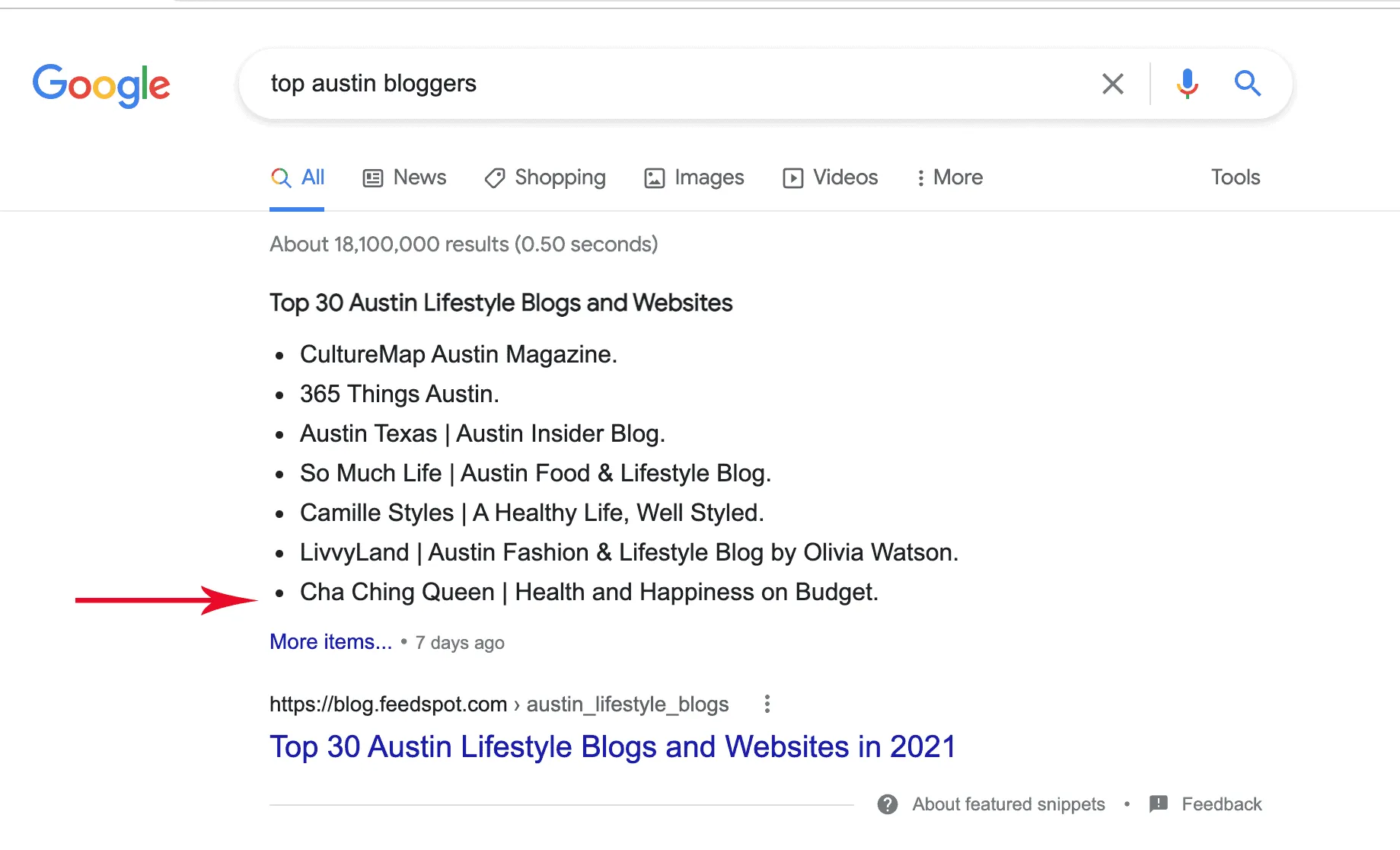
Task: Select 'Camille Styles | A Healthy Life, Well Styled.'
Action: click(531, 513)
